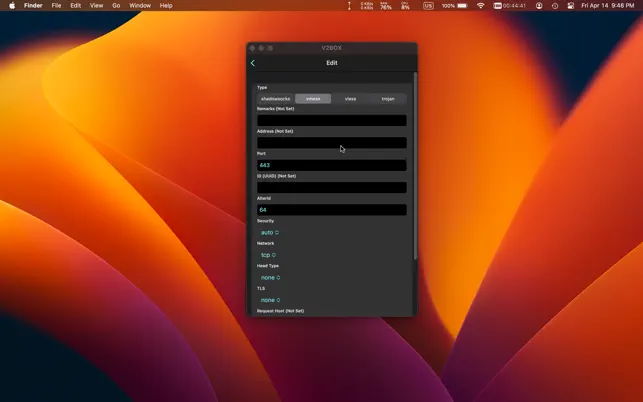
Task: Open the Security dropdown set to auto
Action: [x=270, y=233]
